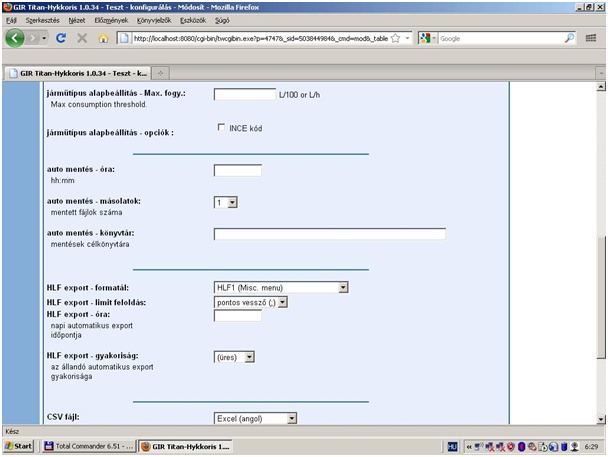
Task: Click the auto mentés - óra time field
Action: pyautogui.click(x=238, y=170)
